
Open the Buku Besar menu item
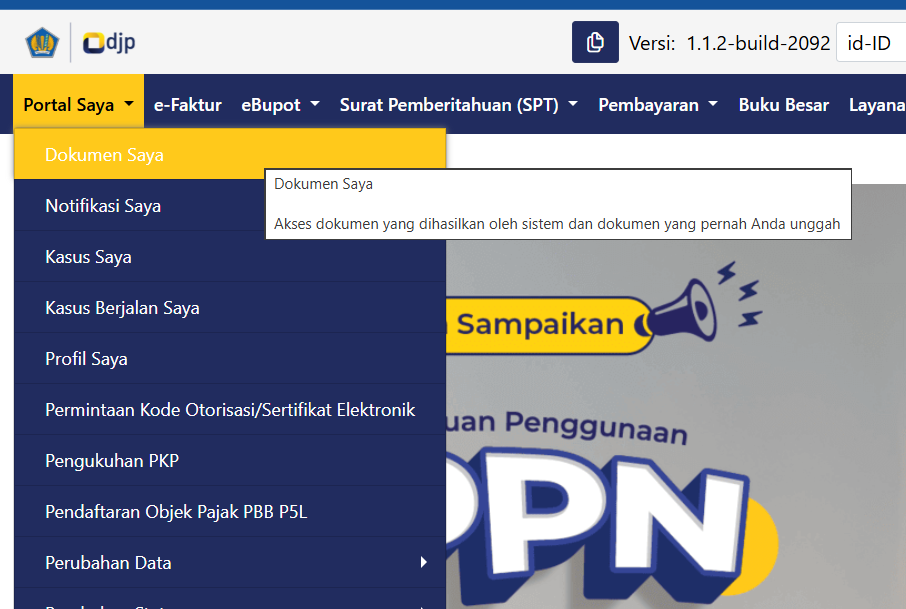[784, 105]
